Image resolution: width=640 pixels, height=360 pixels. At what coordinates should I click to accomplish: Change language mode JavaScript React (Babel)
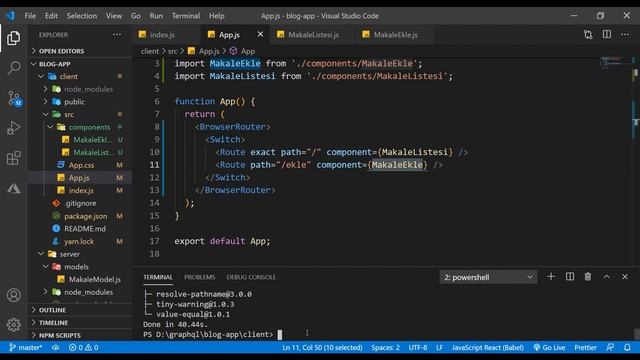(487, 347)
